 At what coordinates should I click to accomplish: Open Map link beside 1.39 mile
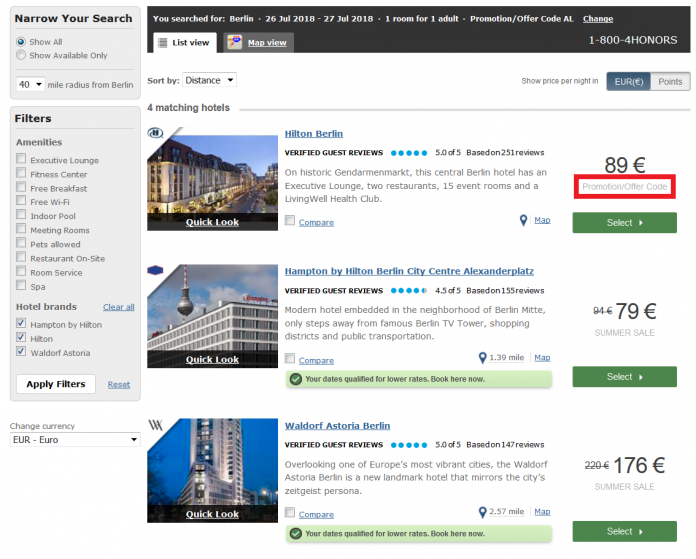pyautogui.click(x=542, y=358)
